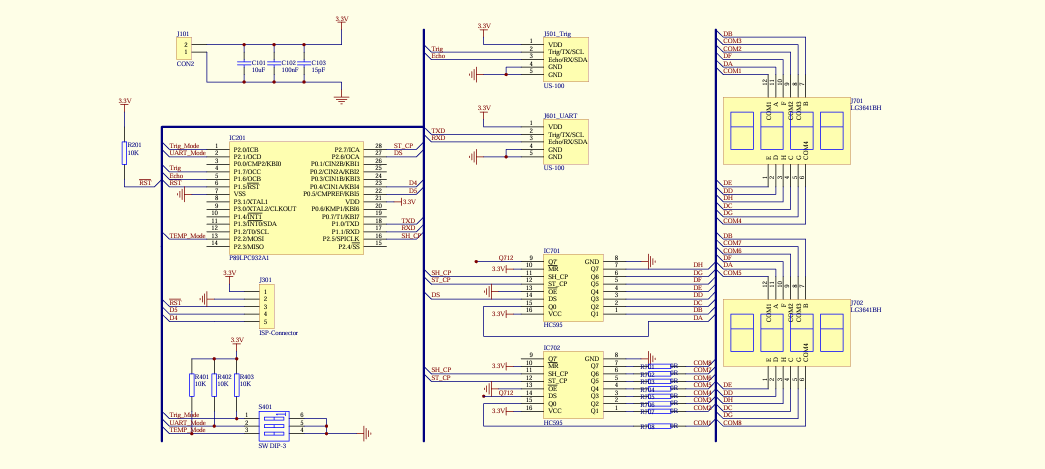Click the 10uF value text
Screen dimensions: 1045x469
(x=259, y=69)
